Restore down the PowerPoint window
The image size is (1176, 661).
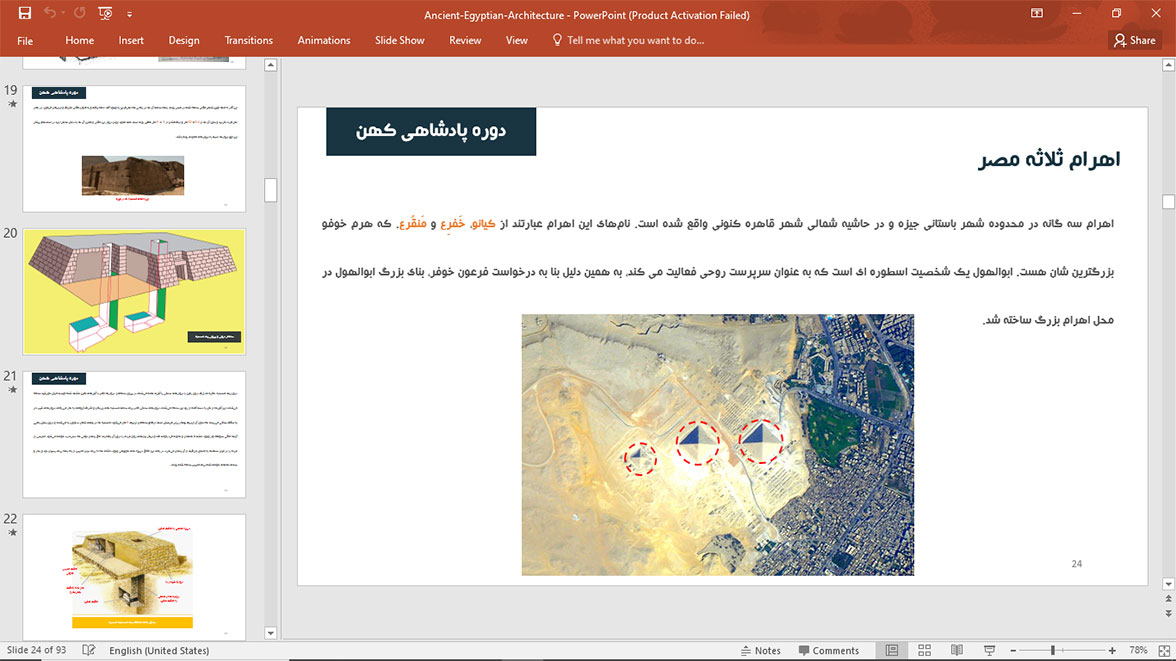click(1116, 14)
